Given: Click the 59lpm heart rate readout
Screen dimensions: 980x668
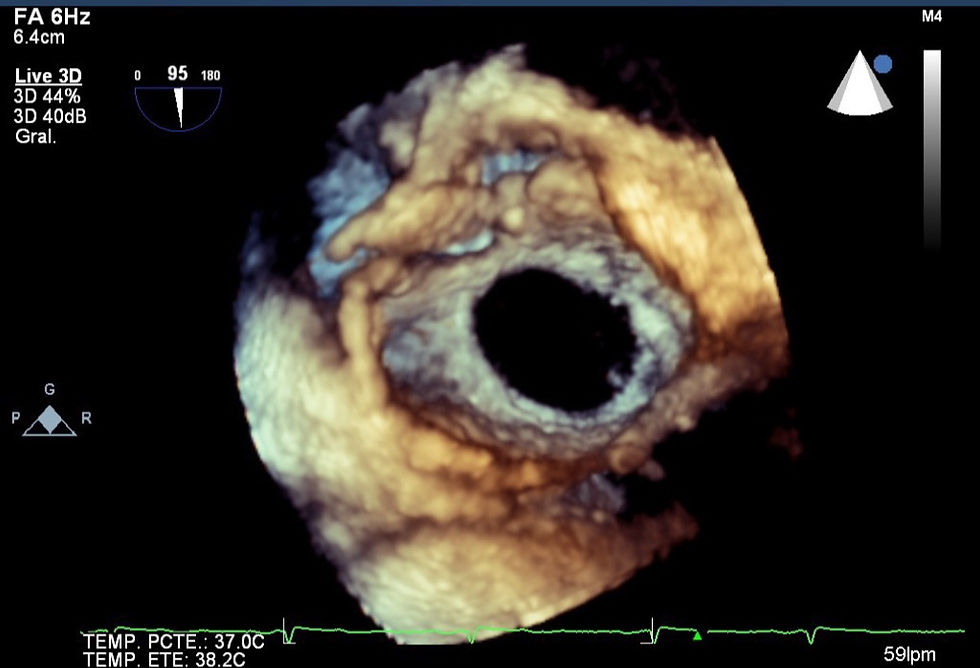Looking at the screenshot, I should [909, 655].
